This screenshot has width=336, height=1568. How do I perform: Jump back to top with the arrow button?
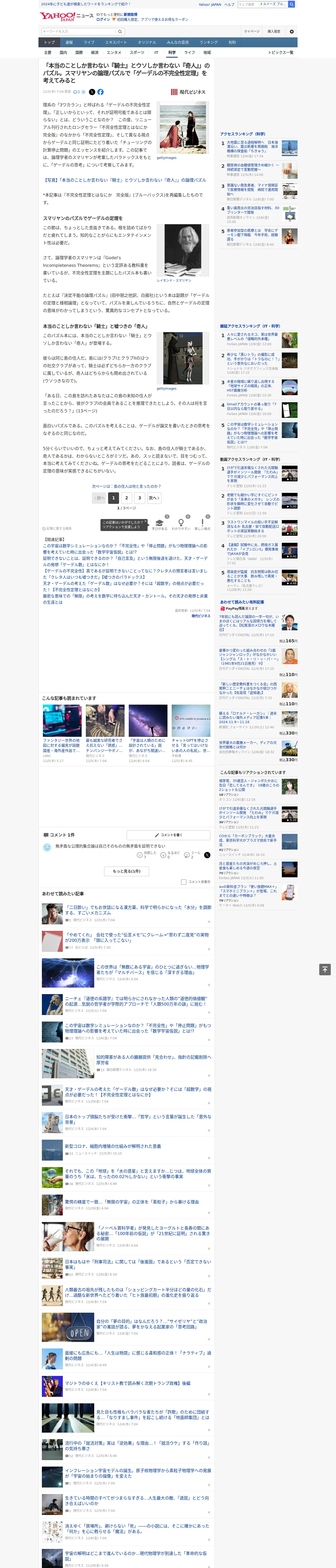point(325,970)
